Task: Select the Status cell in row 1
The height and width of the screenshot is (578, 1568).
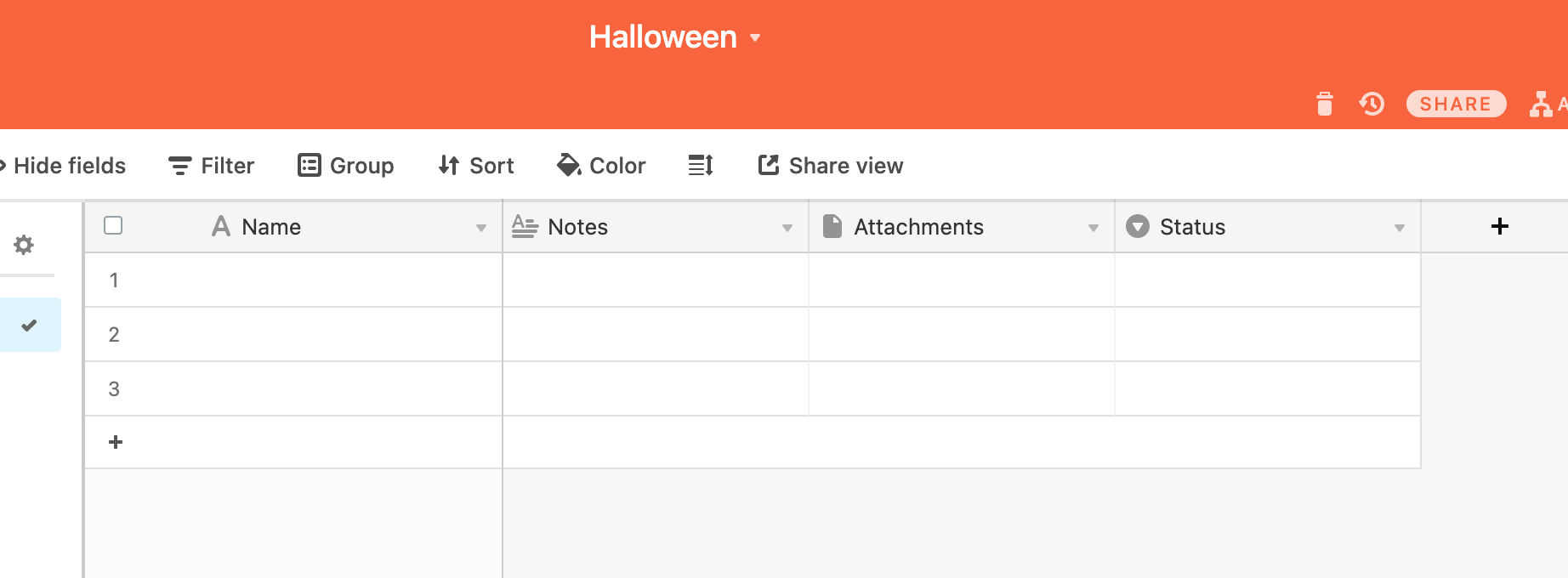Action: [1268, 280]
